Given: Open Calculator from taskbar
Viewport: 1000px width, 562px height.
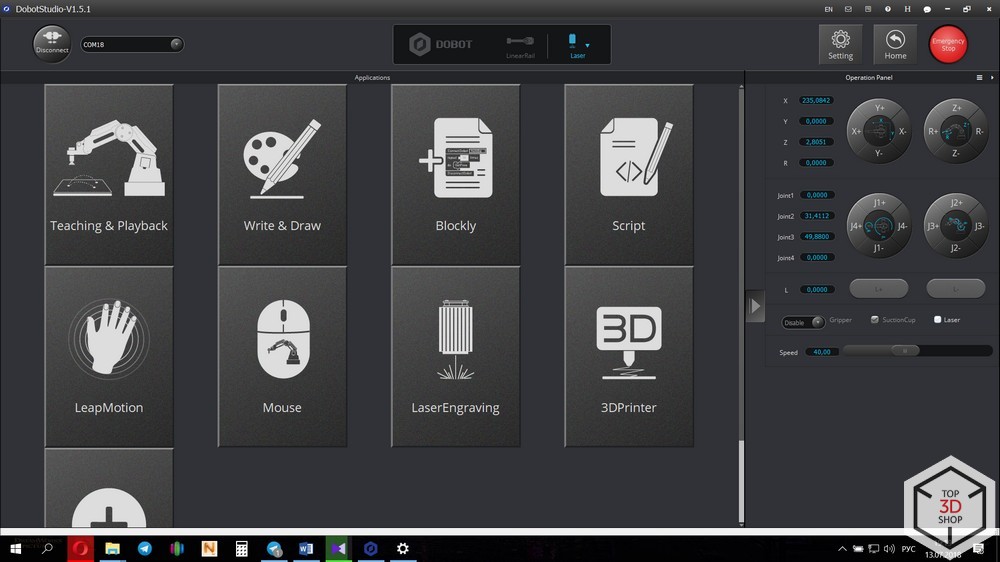Looking at the screenshot, I should tap(242, 549).
